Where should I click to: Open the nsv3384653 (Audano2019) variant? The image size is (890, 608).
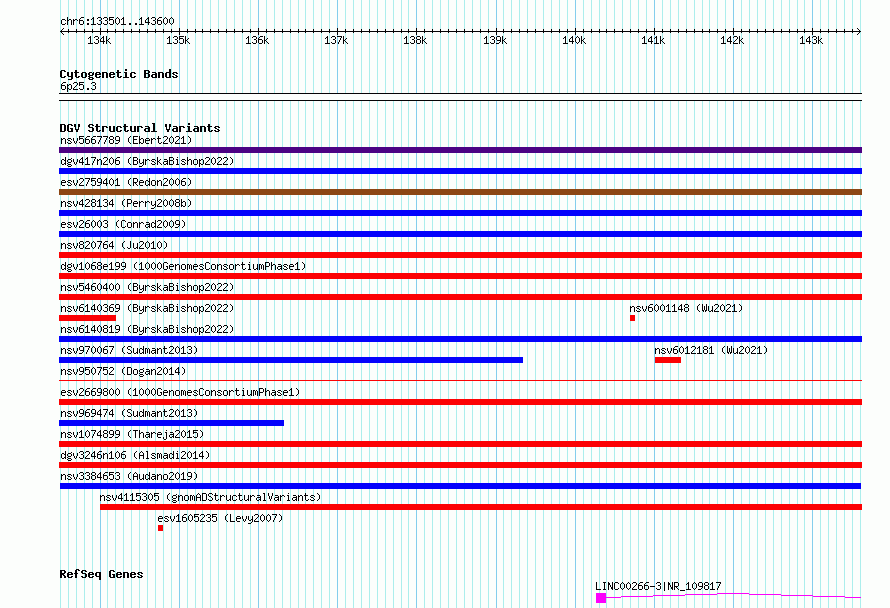(129, 476)
